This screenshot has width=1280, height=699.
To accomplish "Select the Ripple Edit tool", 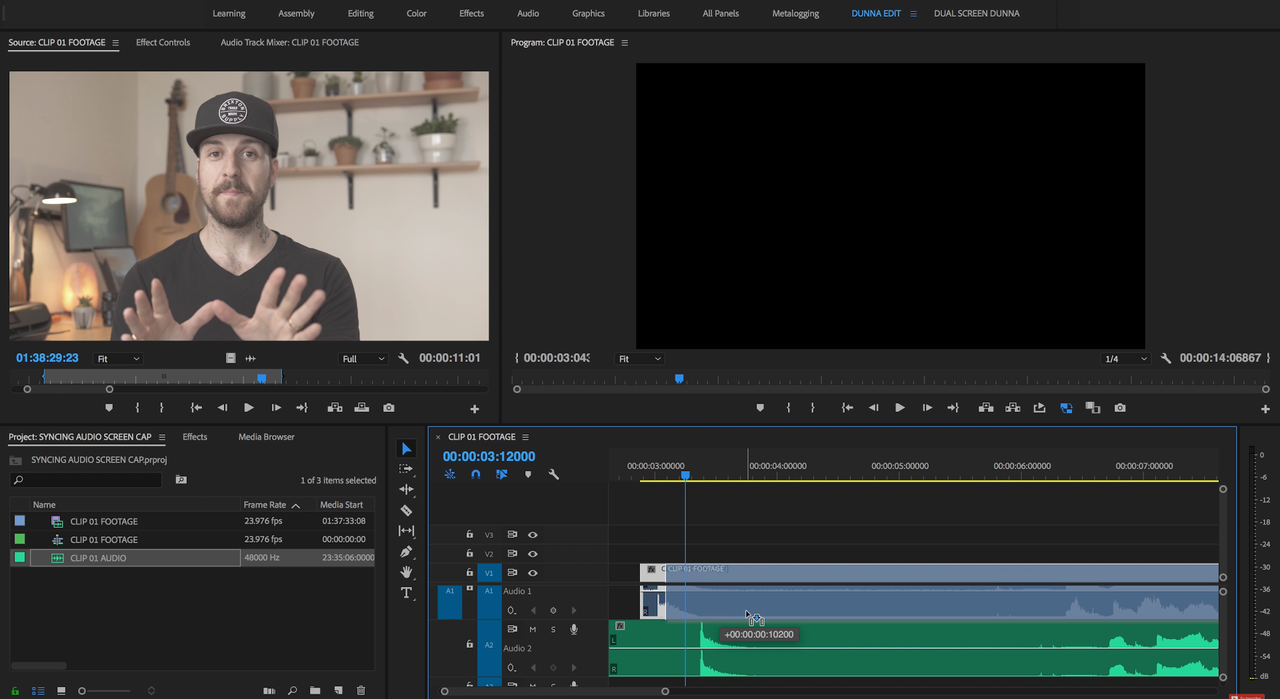I will point(406,489).
